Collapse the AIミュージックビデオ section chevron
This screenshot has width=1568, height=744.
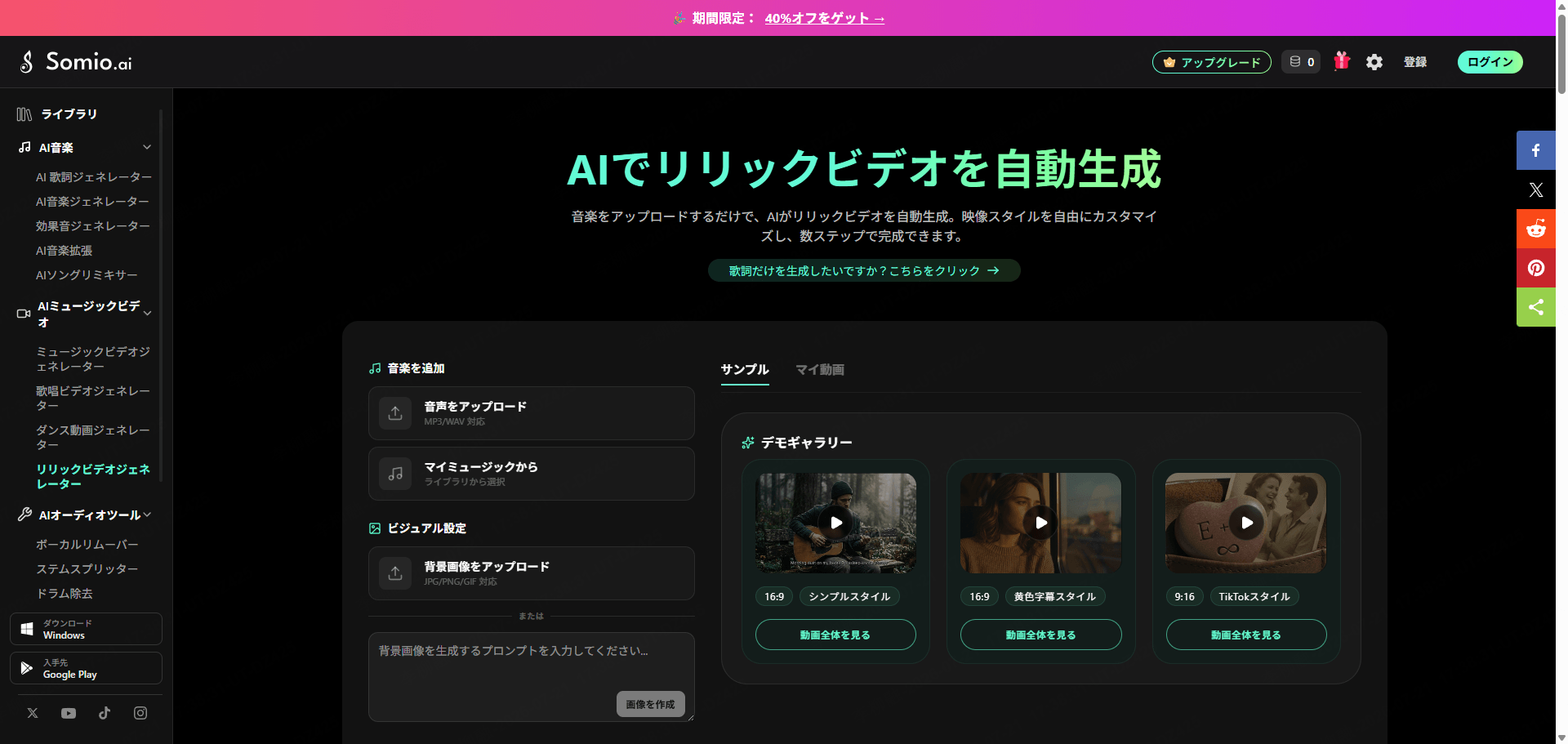tap(148, 314)
